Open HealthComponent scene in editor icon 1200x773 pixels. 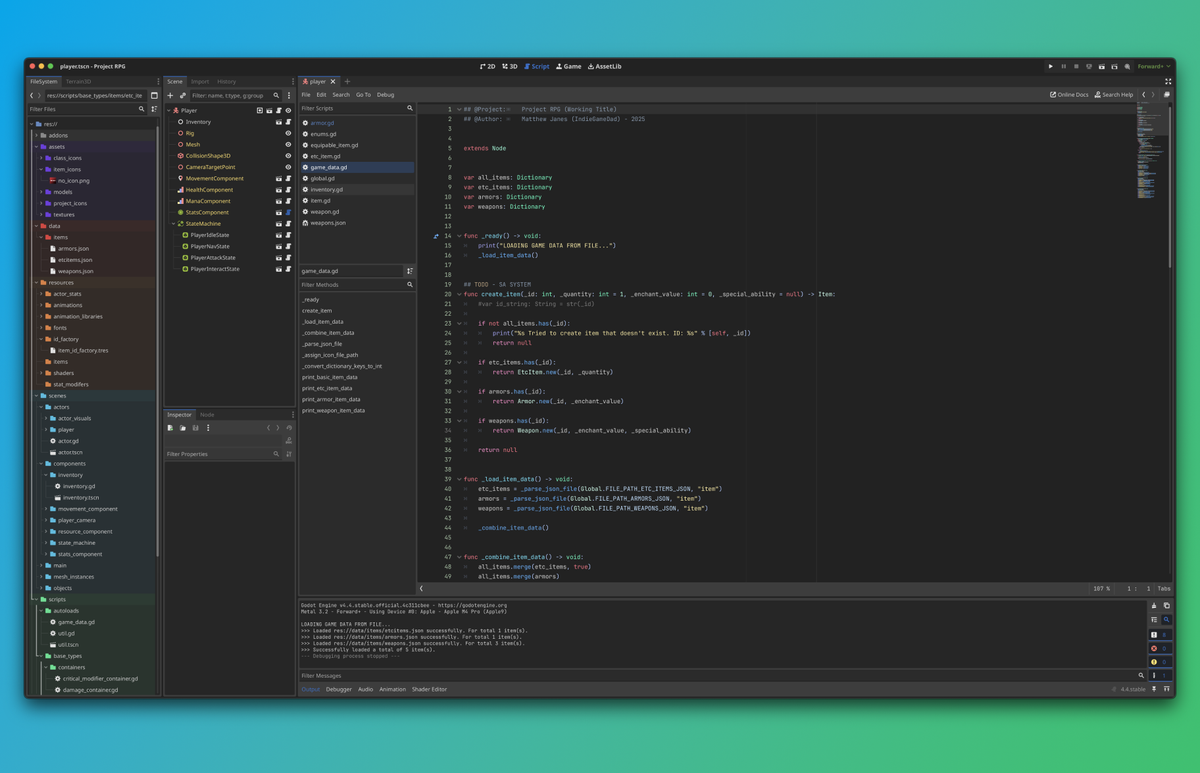pos(279,190)
